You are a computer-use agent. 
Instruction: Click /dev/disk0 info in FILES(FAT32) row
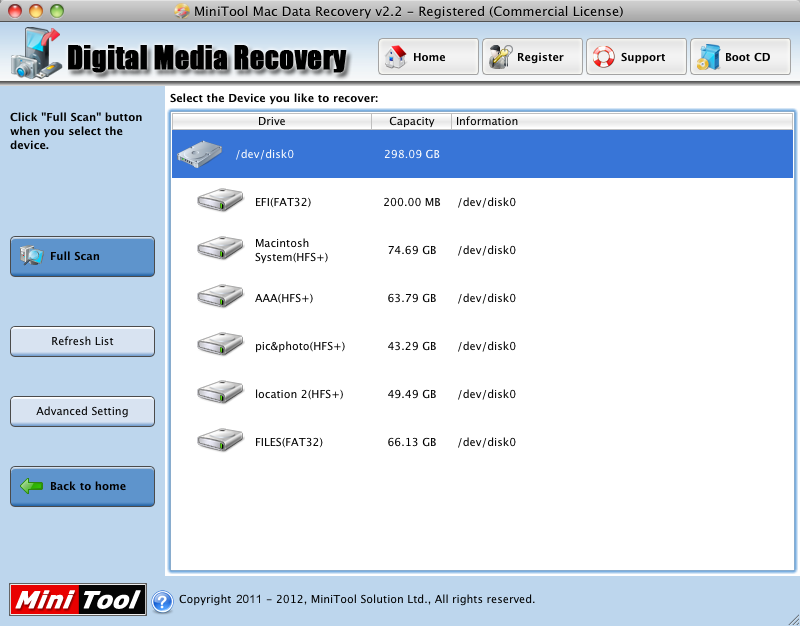point(487,442)
